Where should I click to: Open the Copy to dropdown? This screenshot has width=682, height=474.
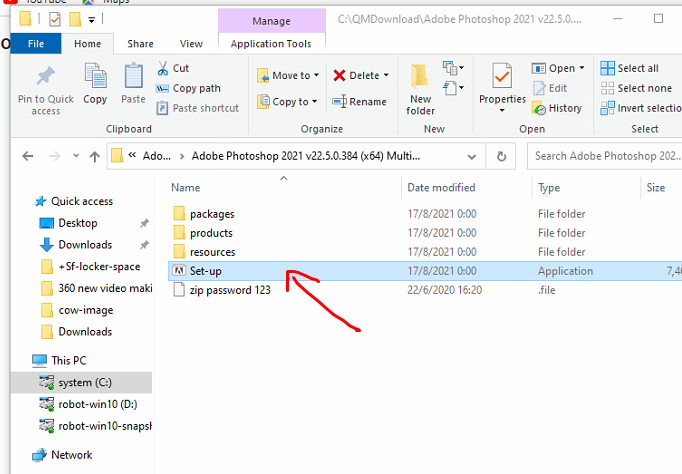tap(287, 102)
